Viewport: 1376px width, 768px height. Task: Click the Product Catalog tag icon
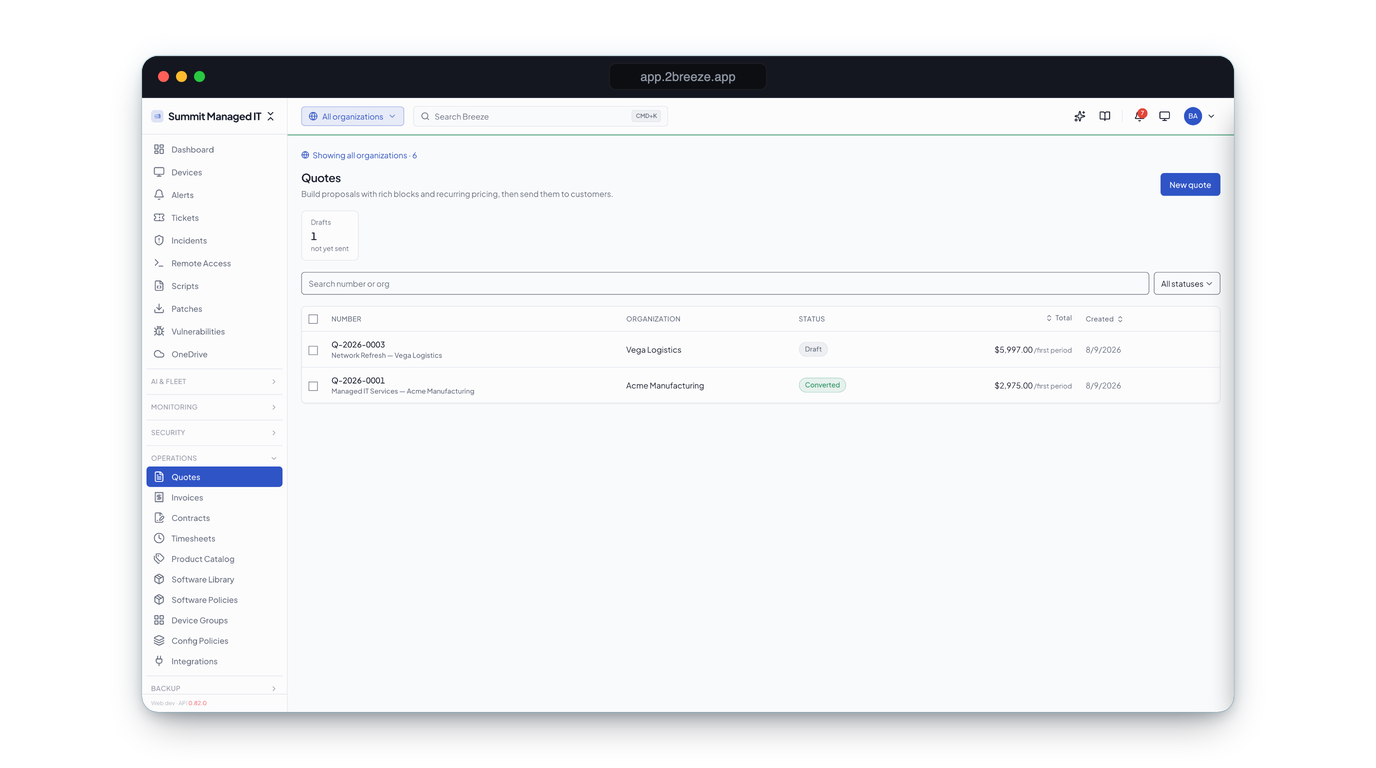(x=159, y=559)
